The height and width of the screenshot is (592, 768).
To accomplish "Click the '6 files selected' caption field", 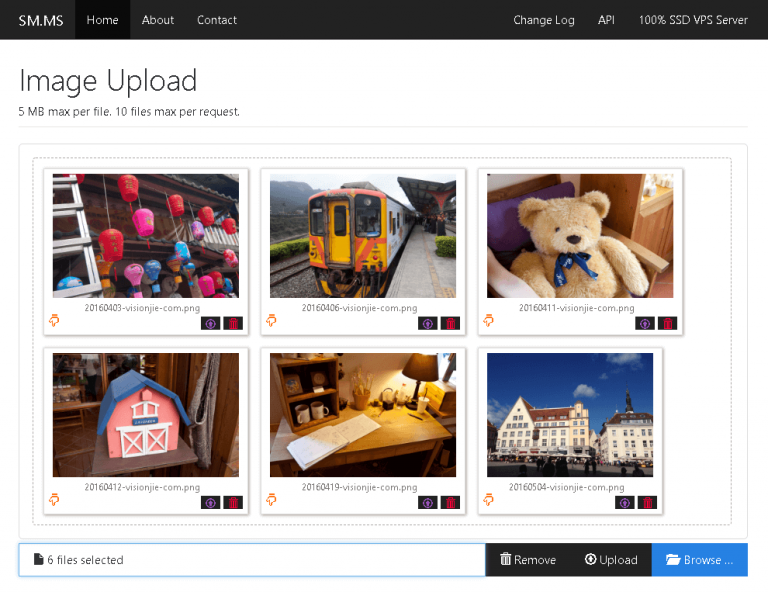I will 252,559.
